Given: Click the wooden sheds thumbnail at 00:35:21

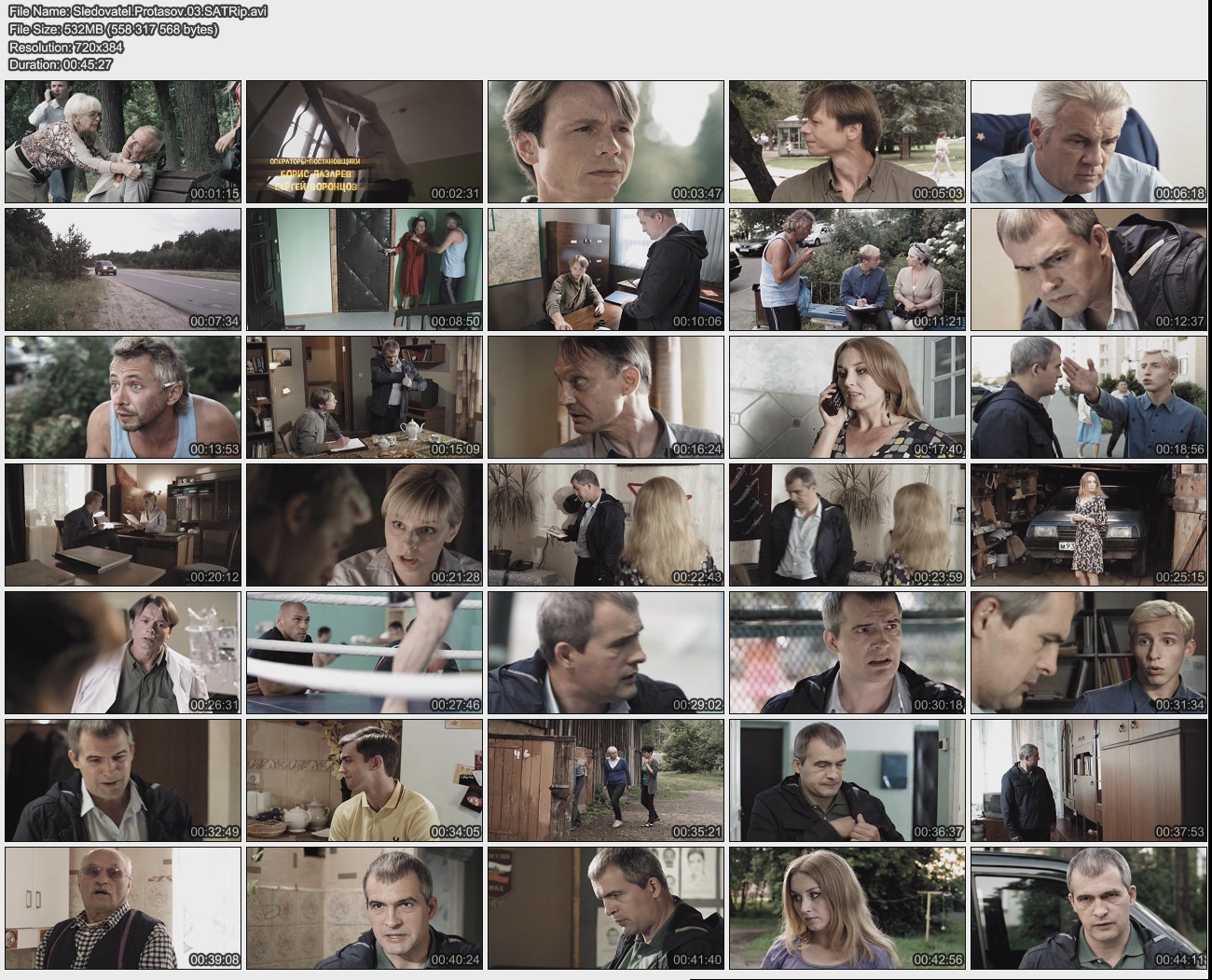Looking at the screenshot, I should tap(606, 780).
